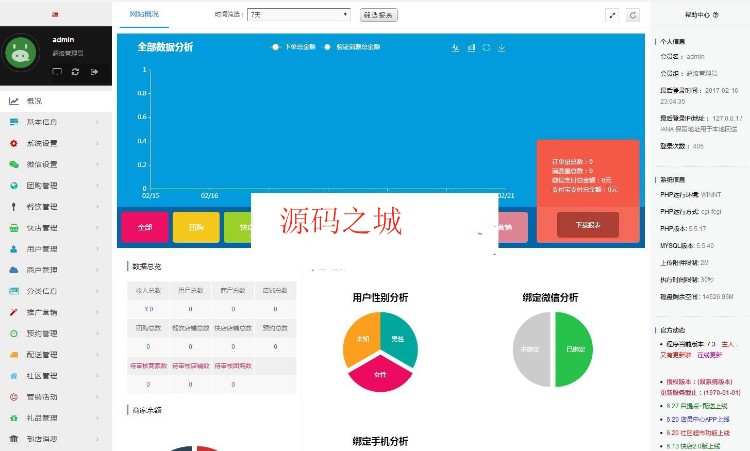This screenshot has height=451, width=750.
Task: Click the green shop icon for 快店管理
Action: [14, 228]
